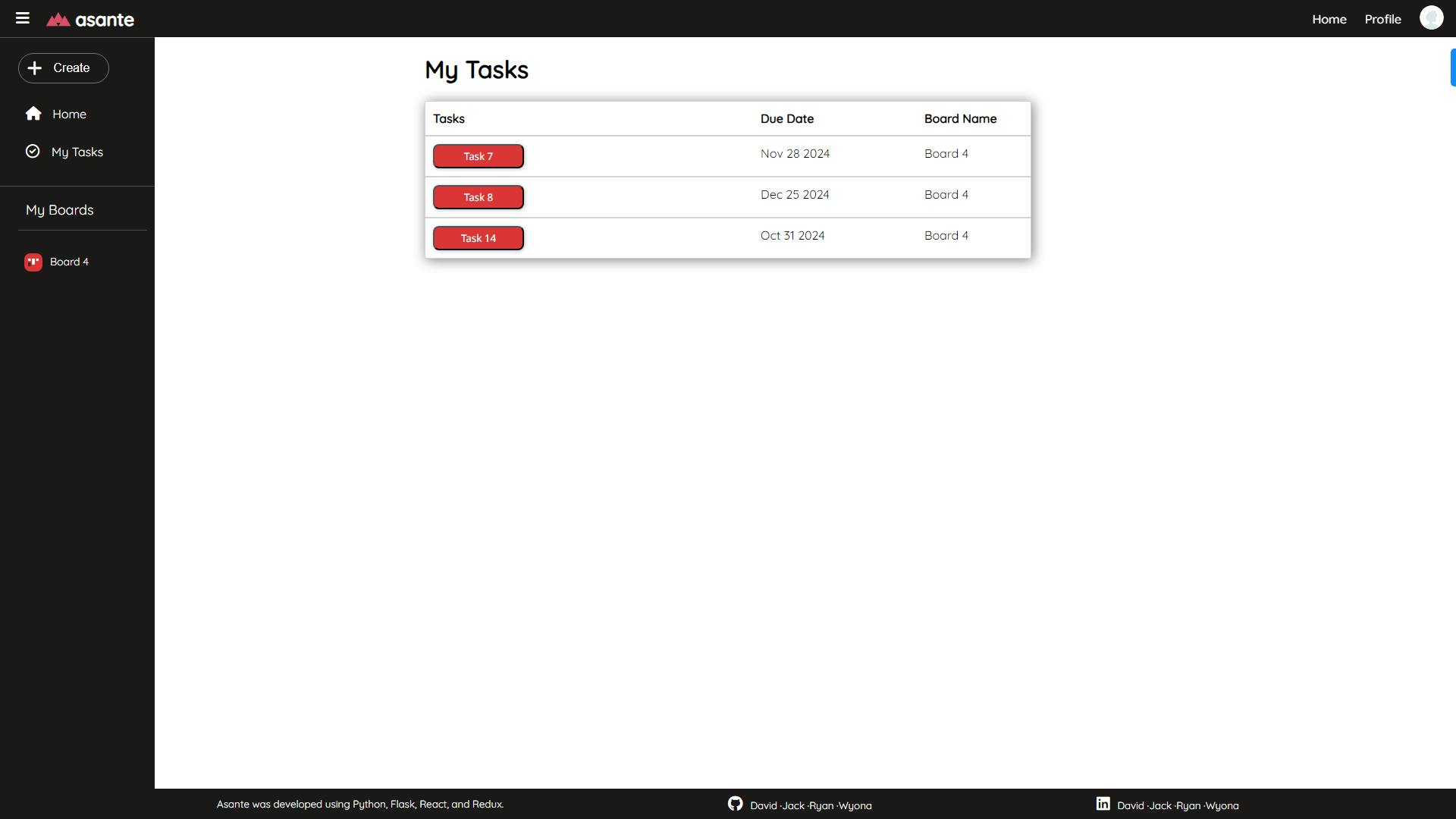This screenshot has width=1456, height=819.
Task: Click the checkmark circle My Tasks icon
Action: point(33,152)
